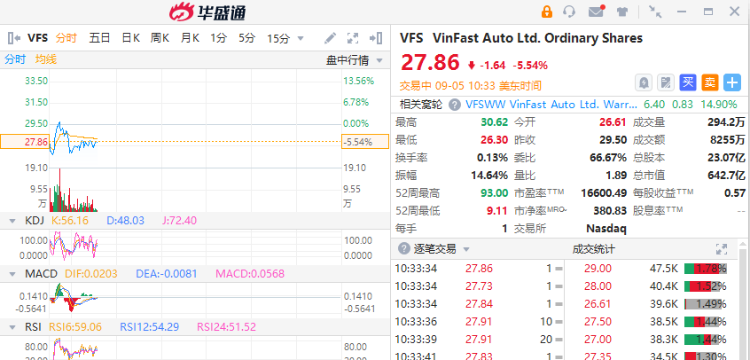Toggle the 分时 line display
The width and height of the screenshot is (750, 360).
click(x=15, y=60)
